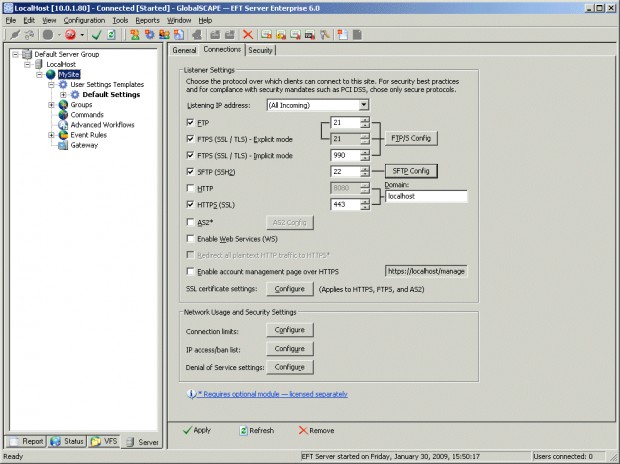Screen dimensions: 620x464
Task: Click the yellow folder event rule toolbar icon
Action: [281, 35]
